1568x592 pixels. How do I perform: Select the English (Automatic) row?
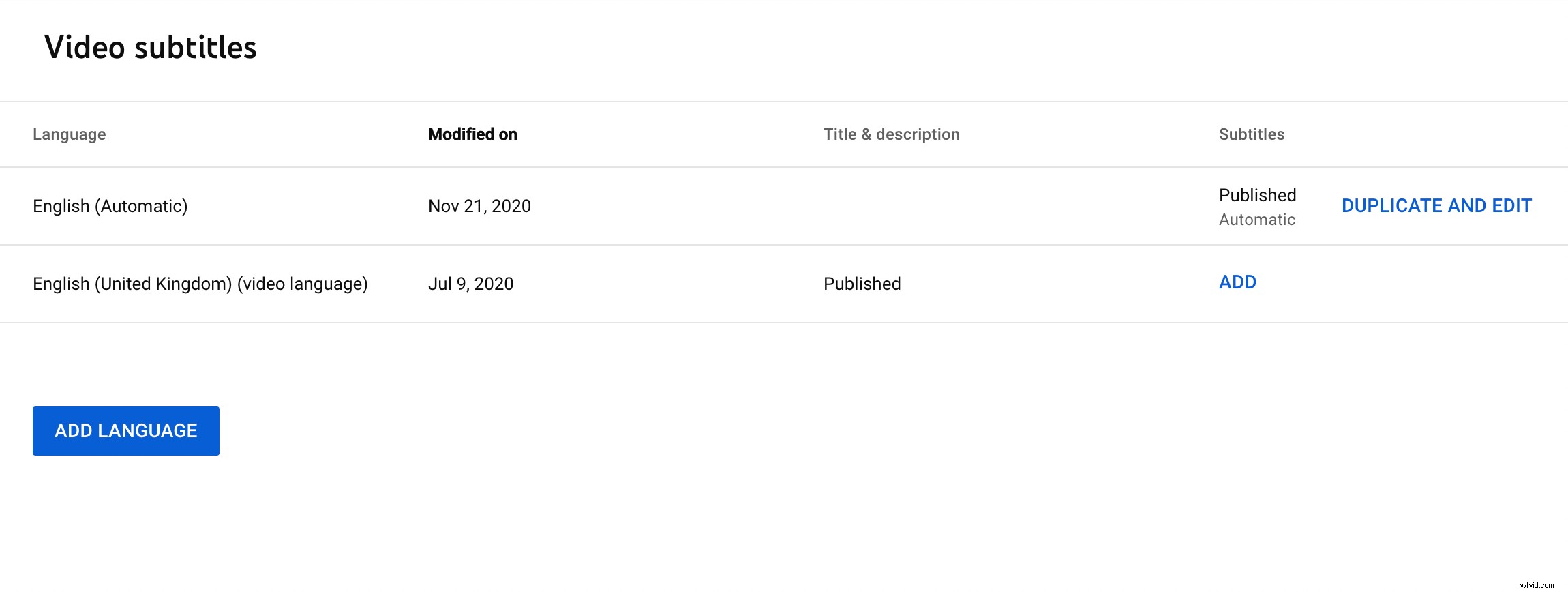[x=614, y=206]
